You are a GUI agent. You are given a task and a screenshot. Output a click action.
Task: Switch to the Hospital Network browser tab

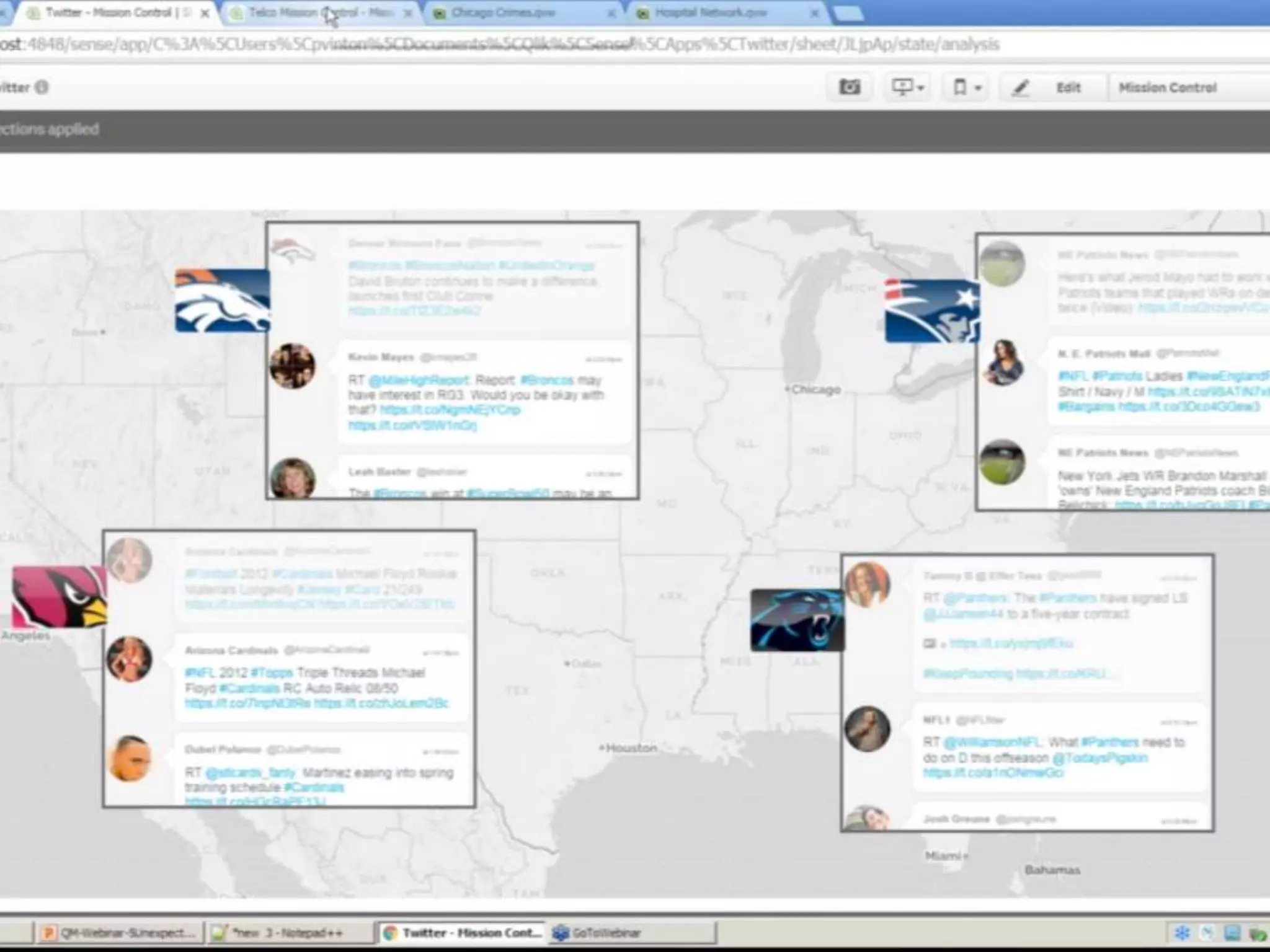click(x=727, y=12)
